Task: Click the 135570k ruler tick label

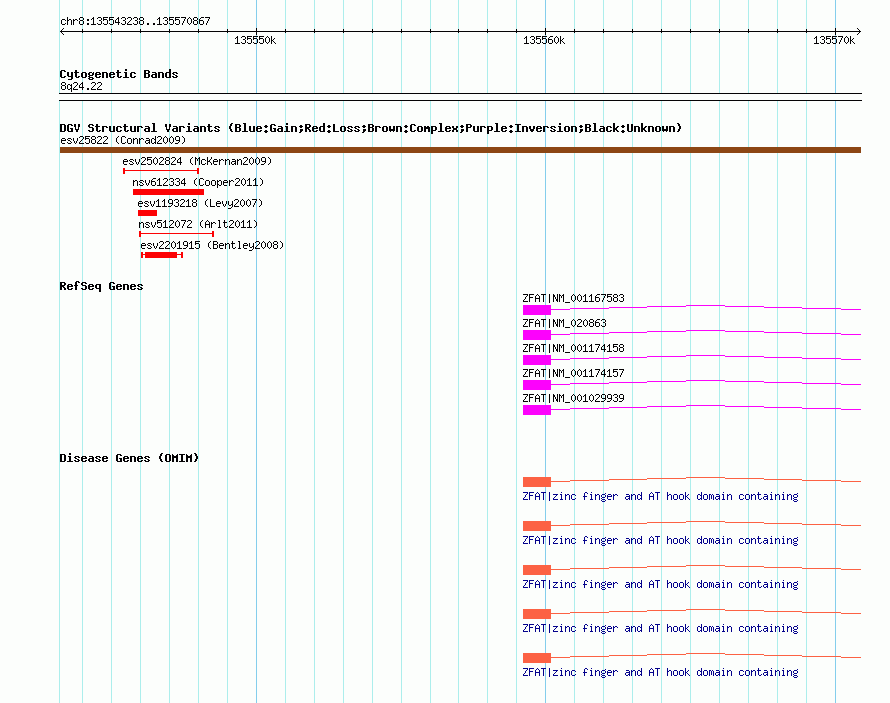Action: click(x=834, y=40)
